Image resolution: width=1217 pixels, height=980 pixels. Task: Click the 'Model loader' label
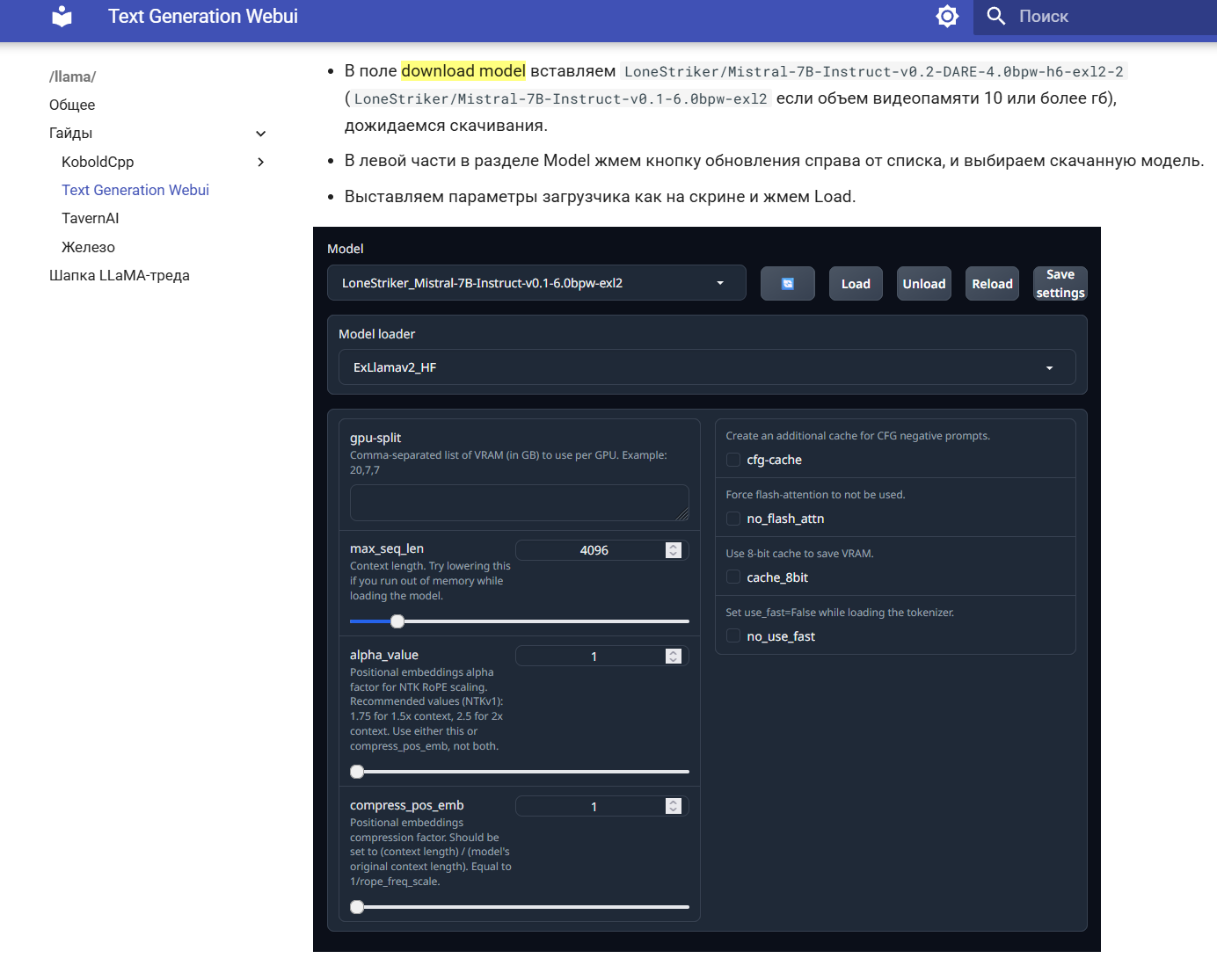[x=377, y=334]
